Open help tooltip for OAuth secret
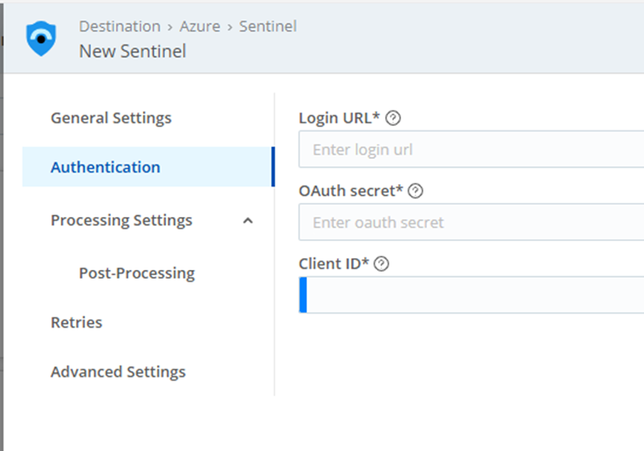 415,191
